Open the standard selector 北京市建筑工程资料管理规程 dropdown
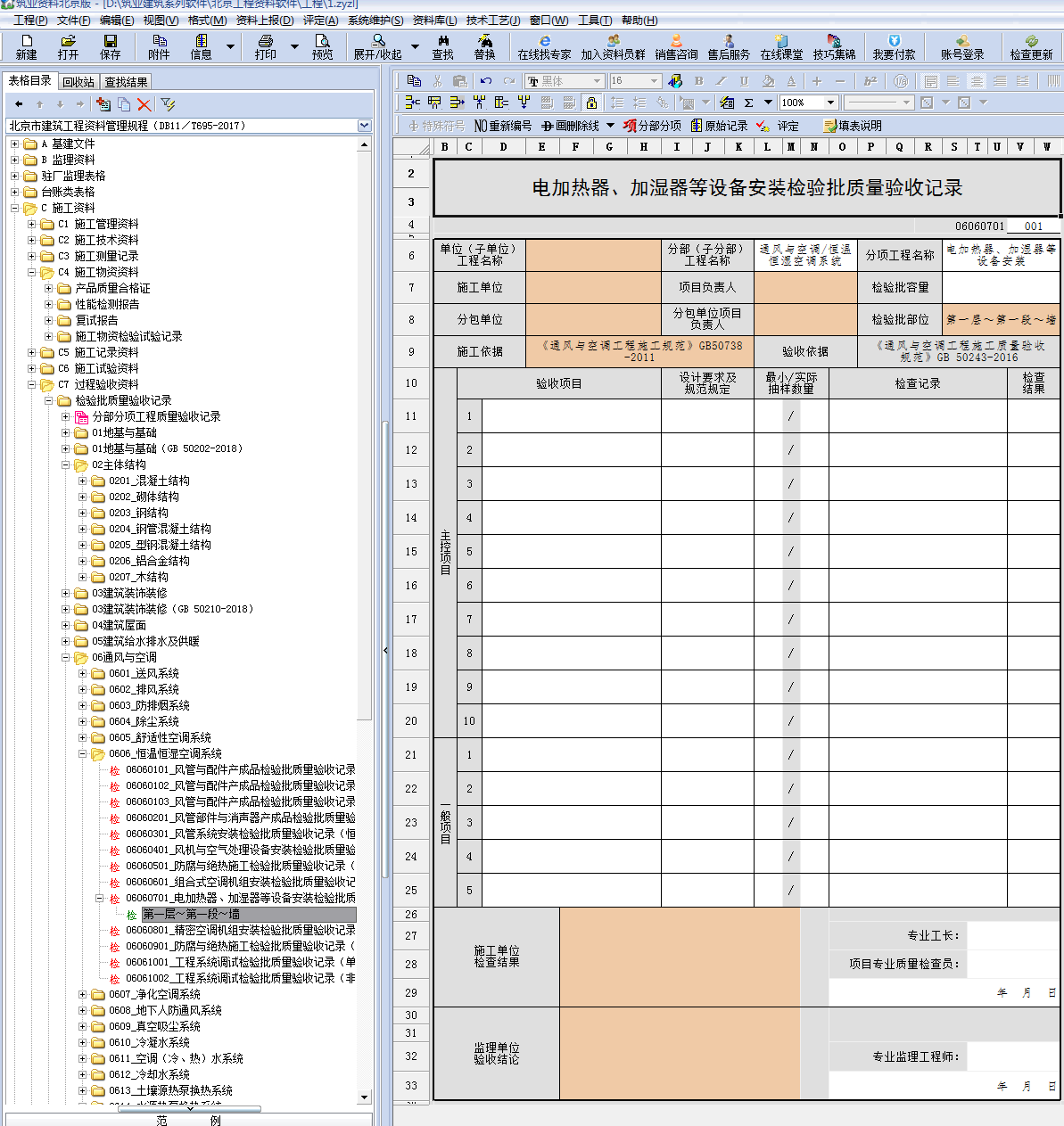This screenshot has height=1126, width=1064. point(364,126)
